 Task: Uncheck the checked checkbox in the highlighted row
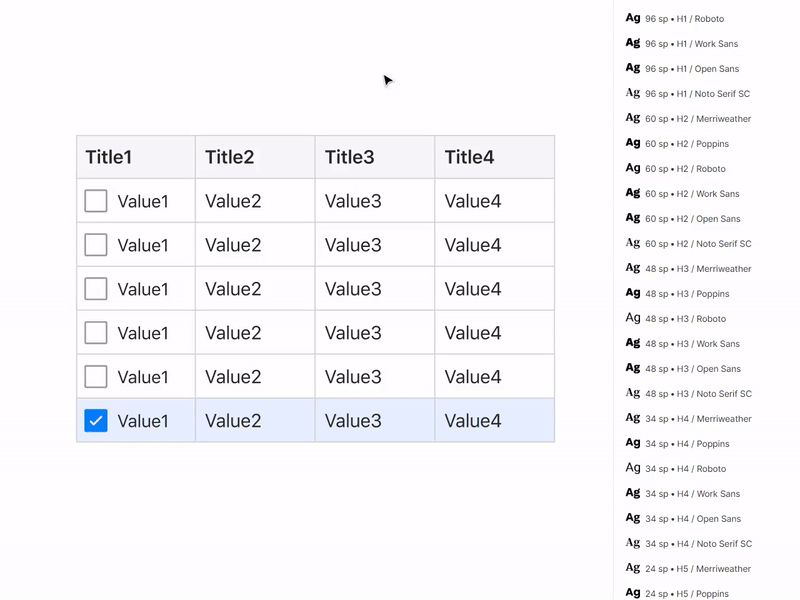pos(96,421)
